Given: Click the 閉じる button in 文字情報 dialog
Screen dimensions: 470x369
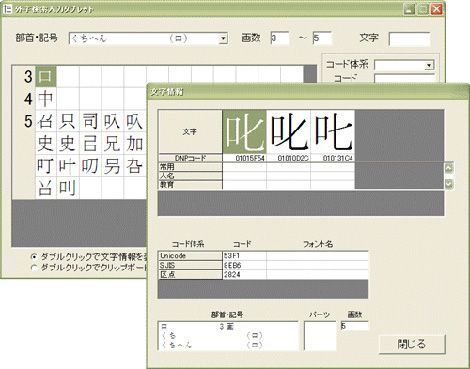Looking at the screenshot, I should pos(412,344).
